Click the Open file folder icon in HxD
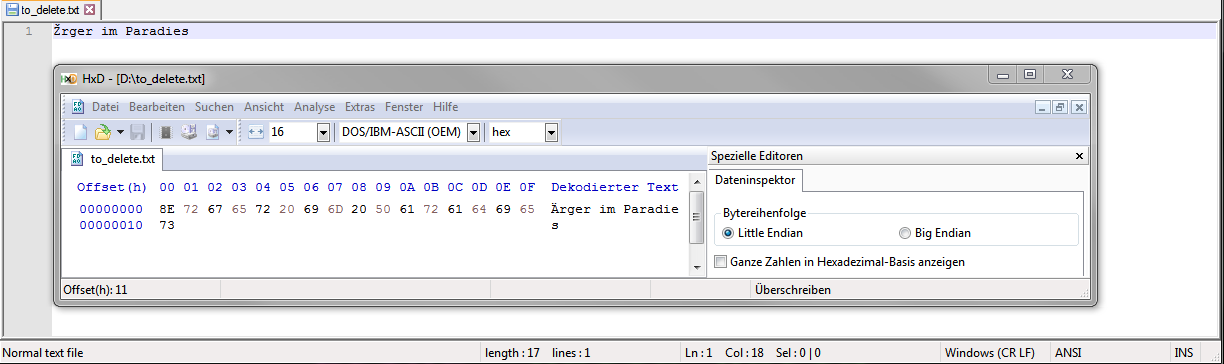This screenshot has height=364, width=1224. tap(102, 132)
